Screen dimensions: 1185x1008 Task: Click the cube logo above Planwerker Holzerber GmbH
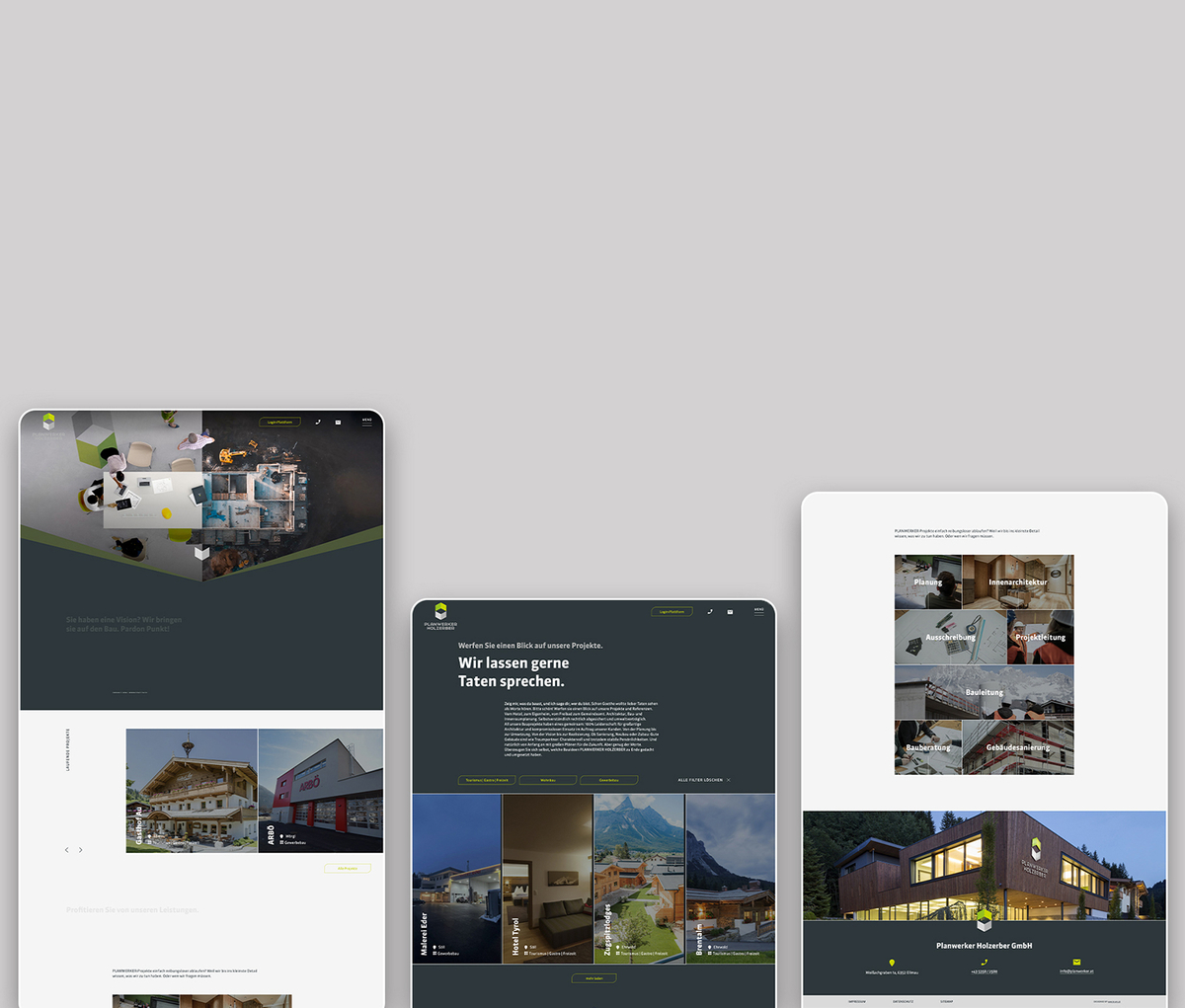coord(985,921)
